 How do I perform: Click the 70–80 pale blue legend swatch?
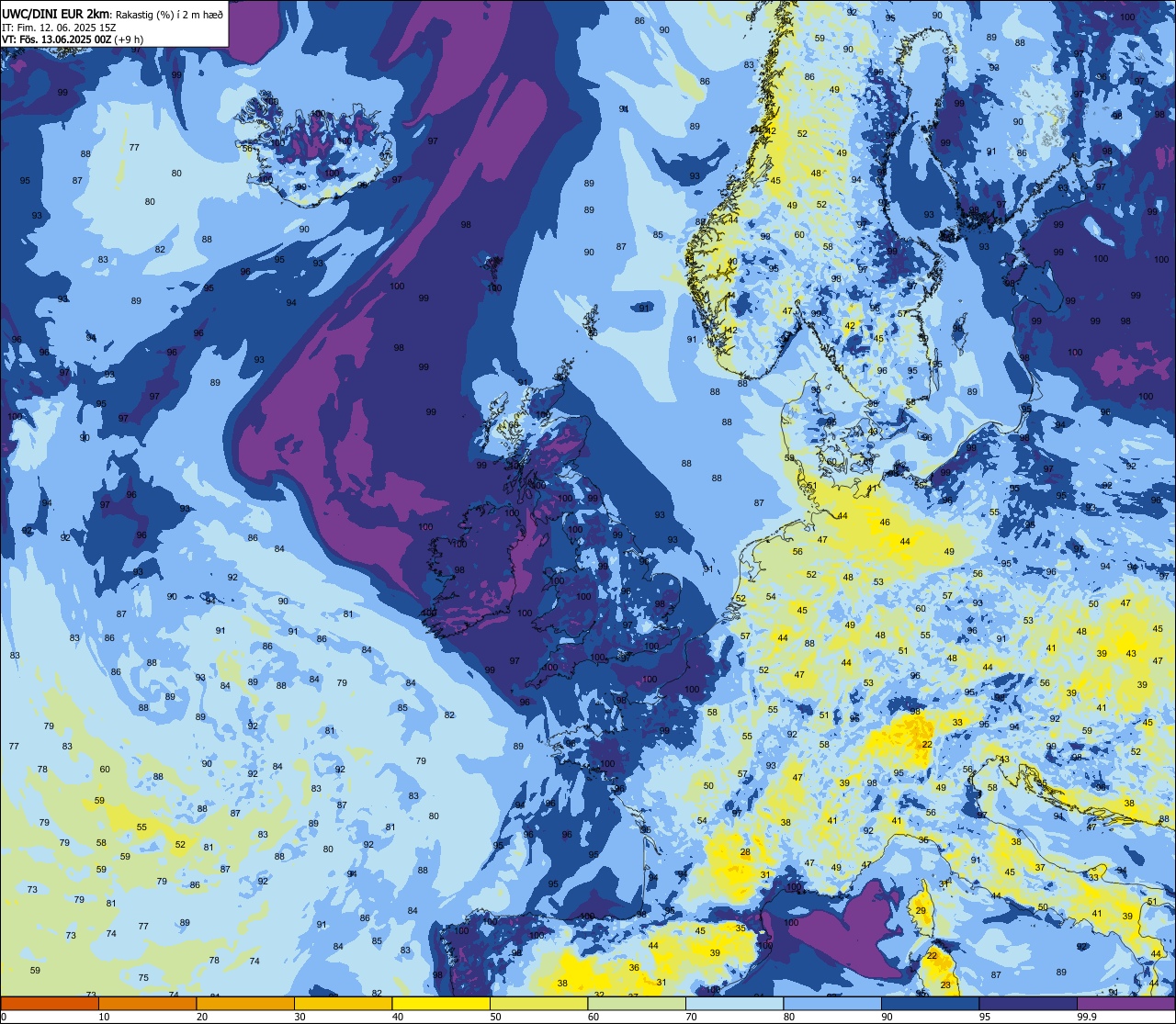click(x=734, y=1004)
